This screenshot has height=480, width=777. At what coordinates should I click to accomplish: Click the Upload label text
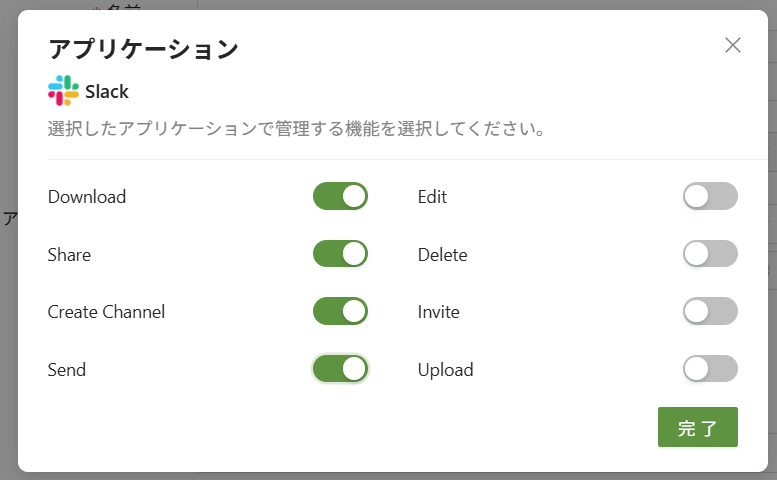(x=445, y=370)
